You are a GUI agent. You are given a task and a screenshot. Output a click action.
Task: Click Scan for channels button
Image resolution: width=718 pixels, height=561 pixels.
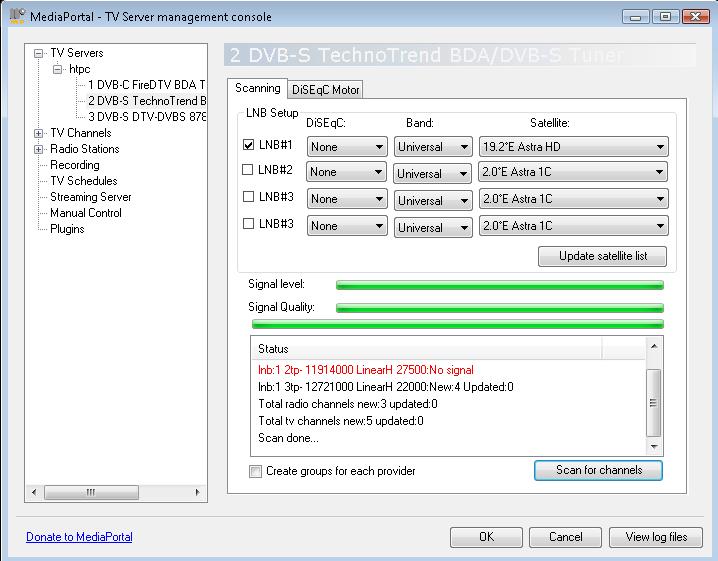[x=598, y=470]
